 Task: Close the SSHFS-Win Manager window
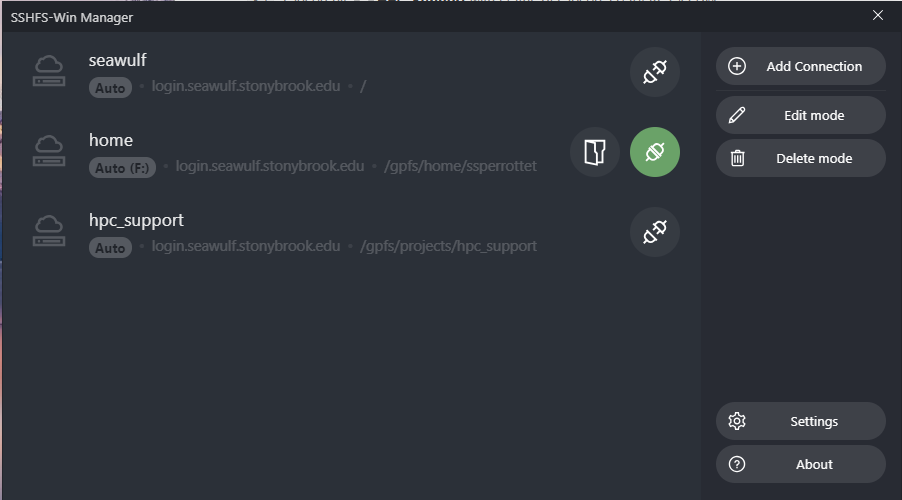877,16
